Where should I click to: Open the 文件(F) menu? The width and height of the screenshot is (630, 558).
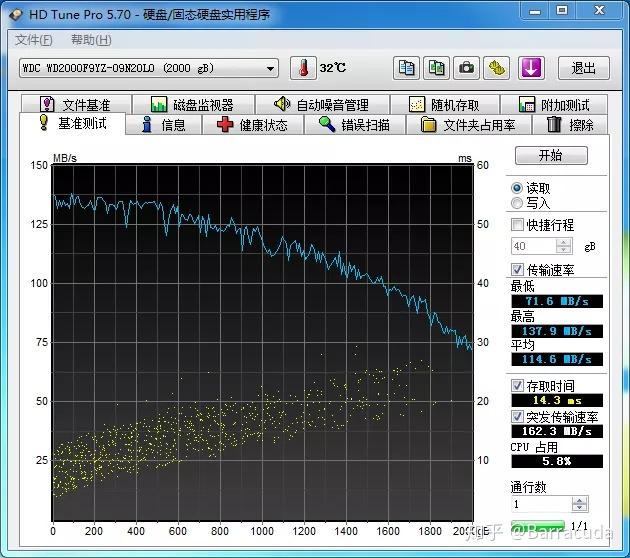(x=34, y=40)
